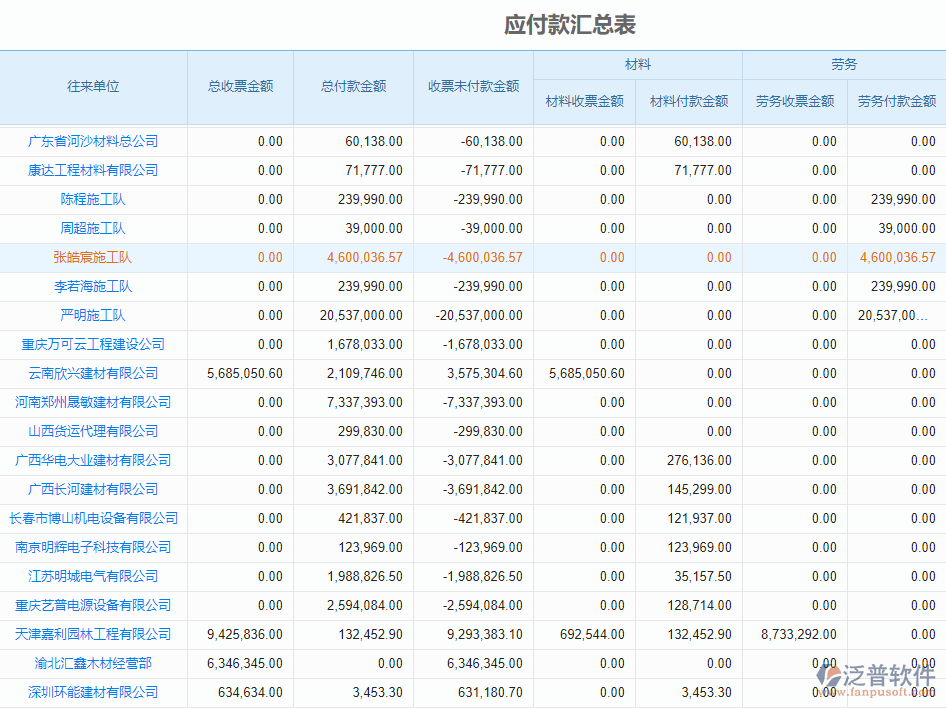The width and height of the screenshot is (946, 708).
Task: Click the 材料付款金额 column header
Action: [689, 101]
